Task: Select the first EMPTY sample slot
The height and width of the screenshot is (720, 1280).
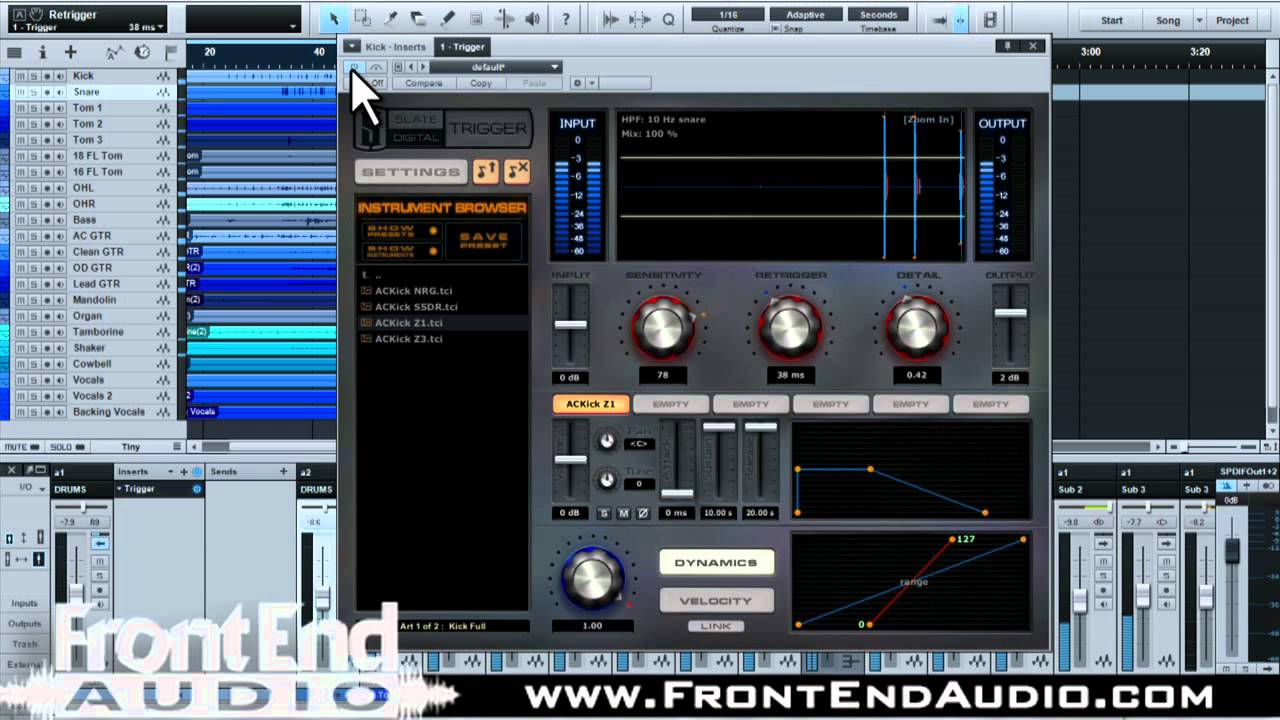Action: click(x=671, y=404)
